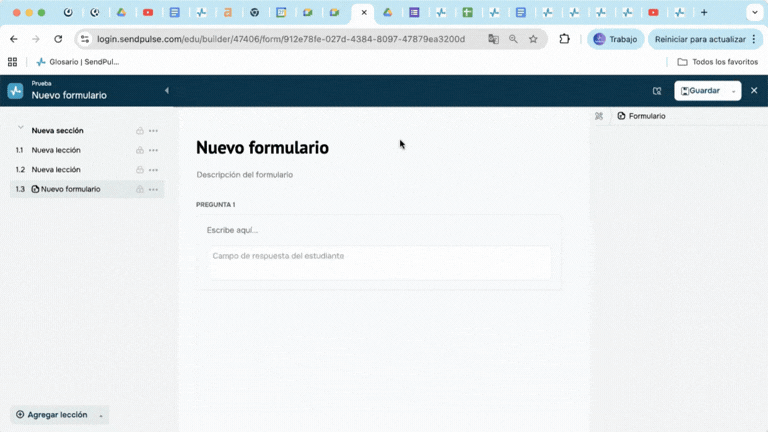Viewport: 768px width, 432px height.
Task: Click the Escribe aquí question field
Action: click(232, 230)
